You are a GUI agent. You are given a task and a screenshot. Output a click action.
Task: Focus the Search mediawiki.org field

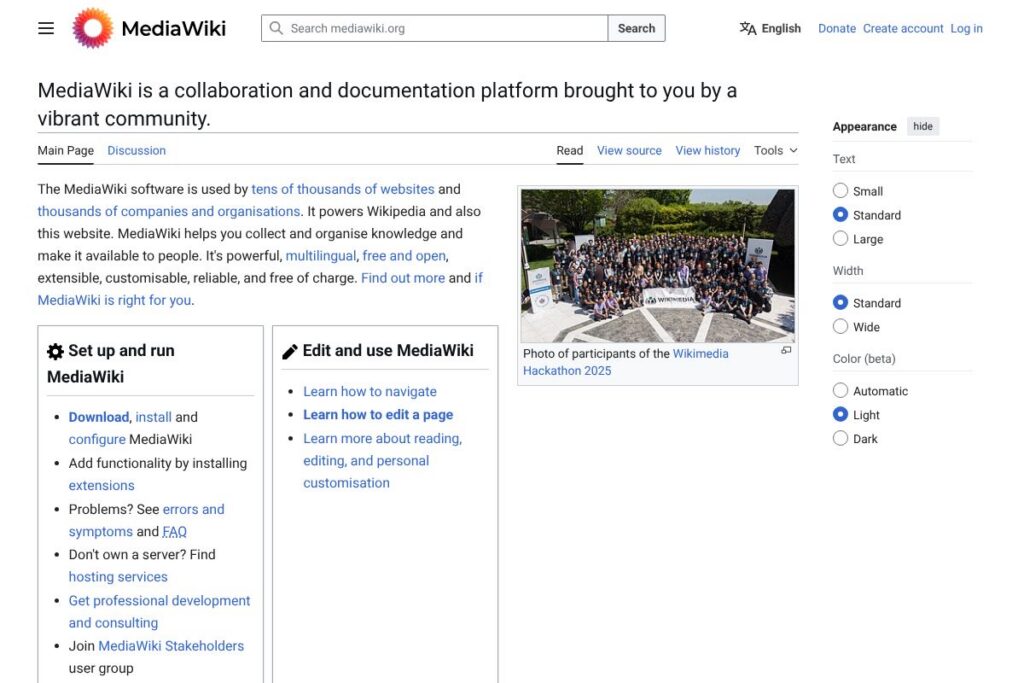[445, 28]
